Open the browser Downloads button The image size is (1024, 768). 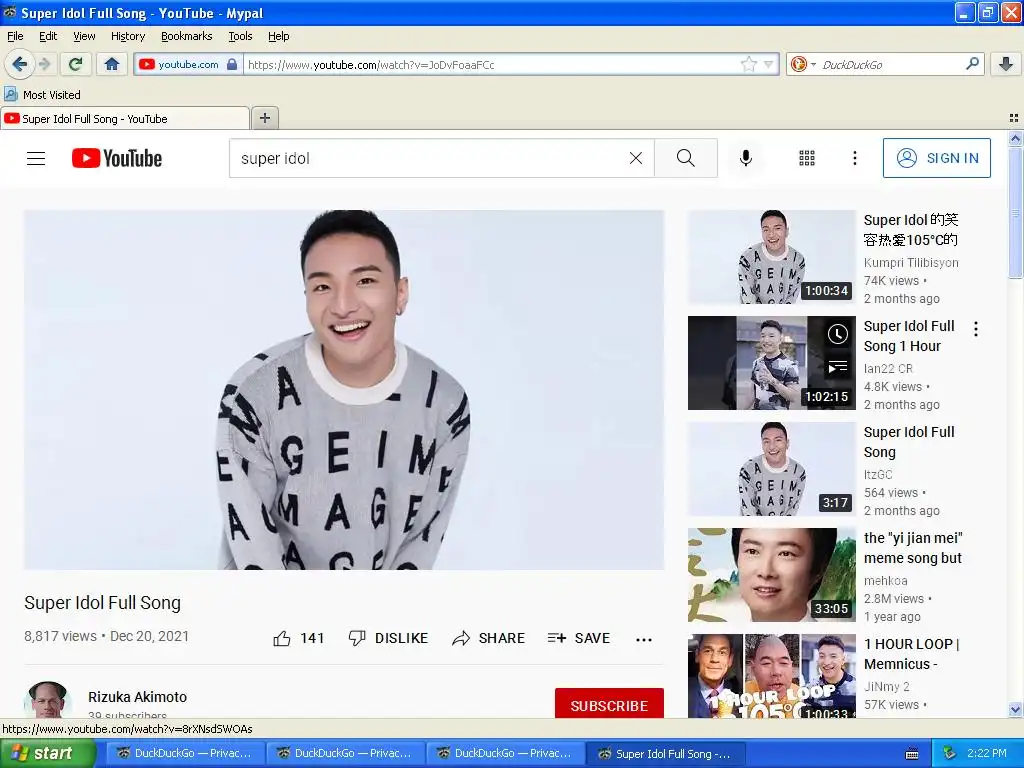point(1006,64)
